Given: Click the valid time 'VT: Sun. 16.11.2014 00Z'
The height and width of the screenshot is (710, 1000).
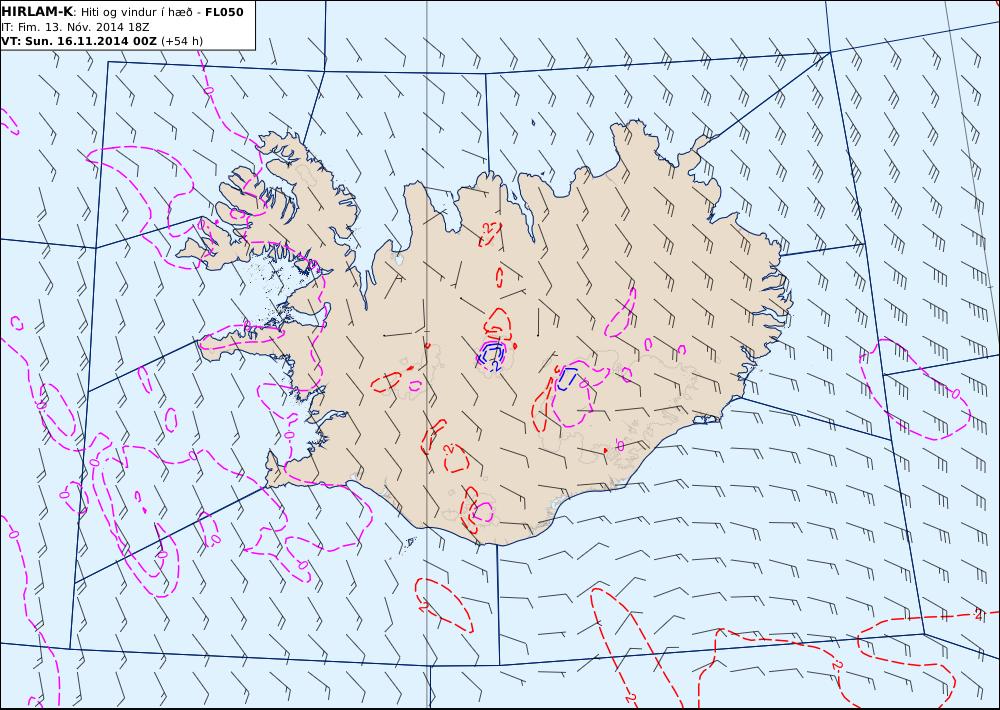Looking at the screenshot, I should pyautogui.click(x=79, y=41).
